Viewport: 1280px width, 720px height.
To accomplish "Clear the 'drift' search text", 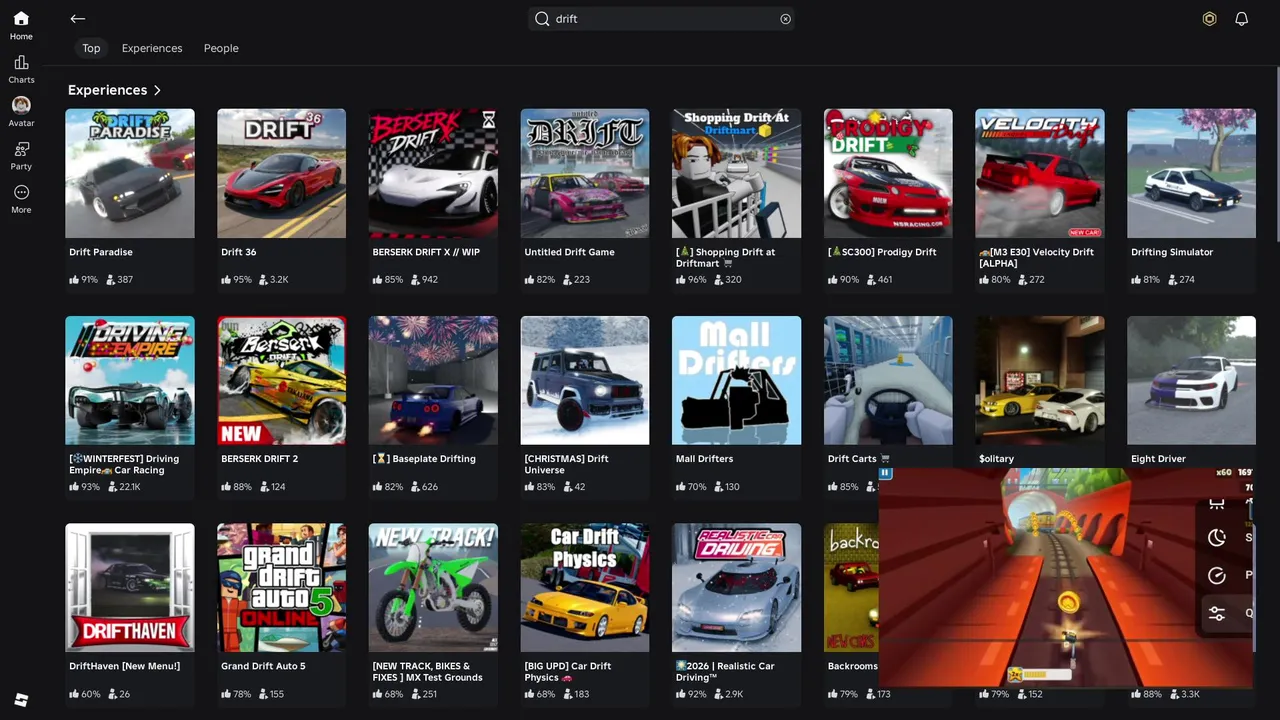I will point(785,19).
